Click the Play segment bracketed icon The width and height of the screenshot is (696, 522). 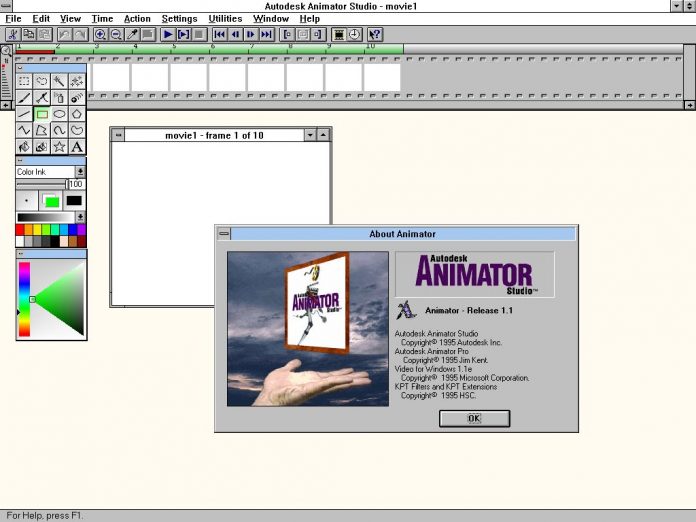click(x=183, y=35)
